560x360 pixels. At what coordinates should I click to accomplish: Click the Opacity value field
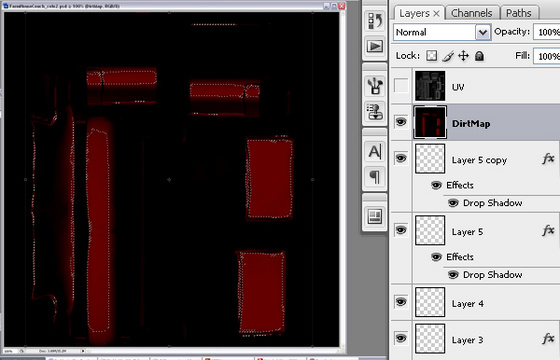(546, 32)
